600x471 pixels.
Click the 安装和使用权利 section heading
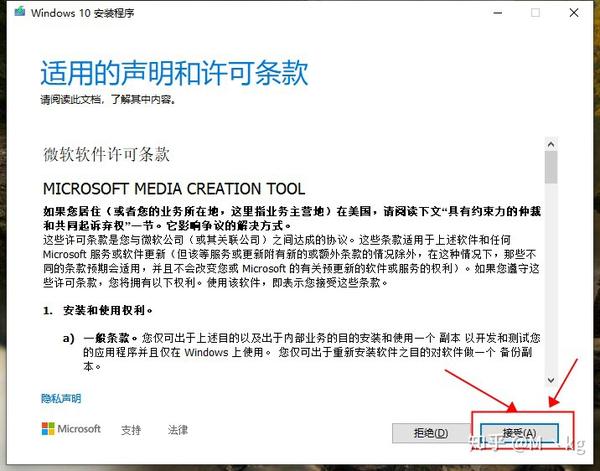(x=108, y=310)
